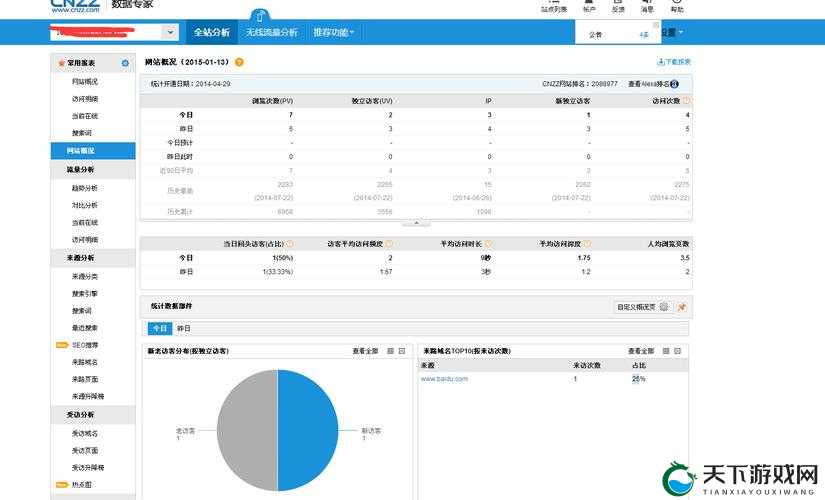
Task: Click minimize icon in 新老访客分布 panel header
Action: coord(402,351)
